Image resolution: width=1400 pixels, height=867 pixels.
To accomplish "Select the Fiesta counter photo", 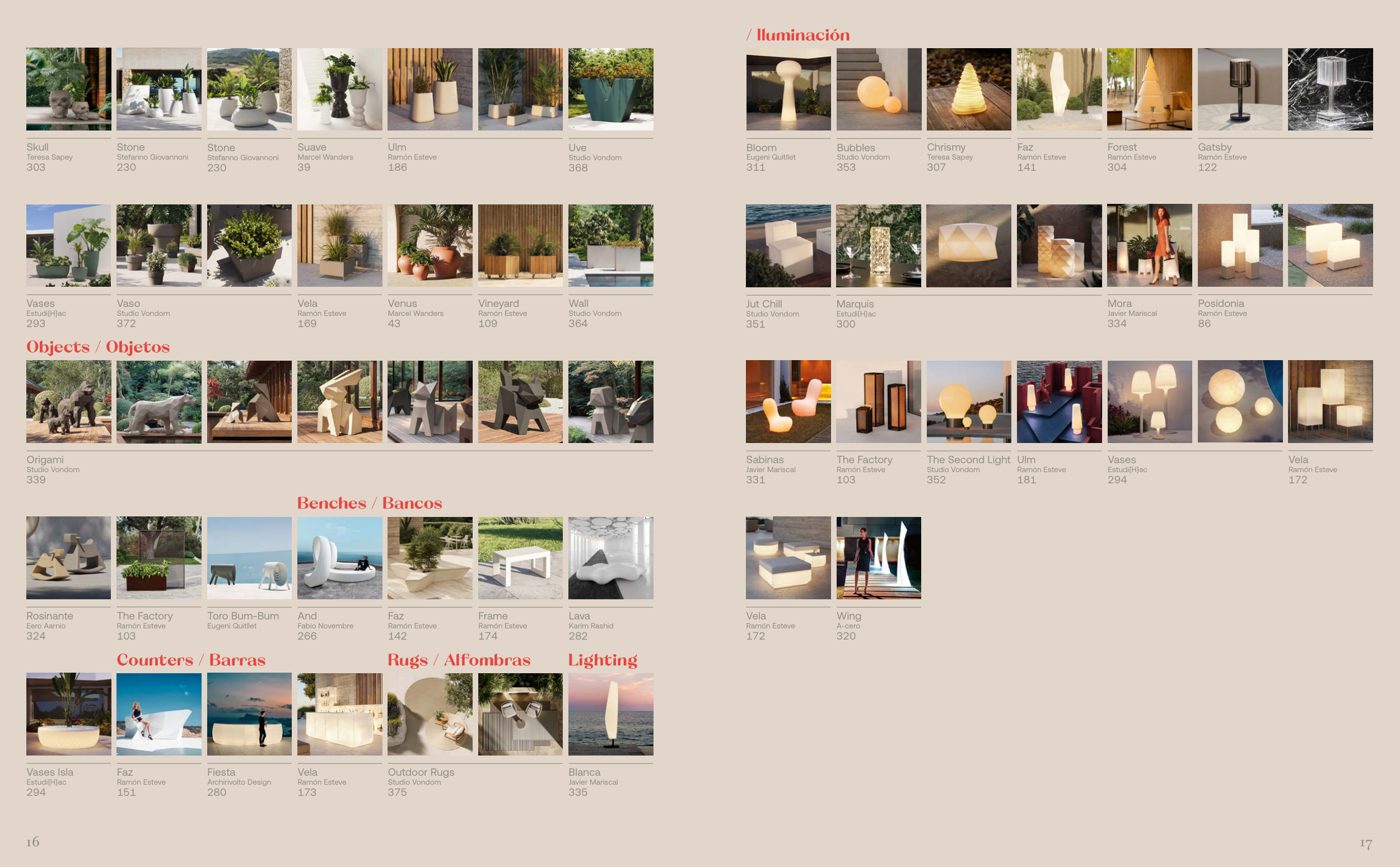I will tap(249, 714).
